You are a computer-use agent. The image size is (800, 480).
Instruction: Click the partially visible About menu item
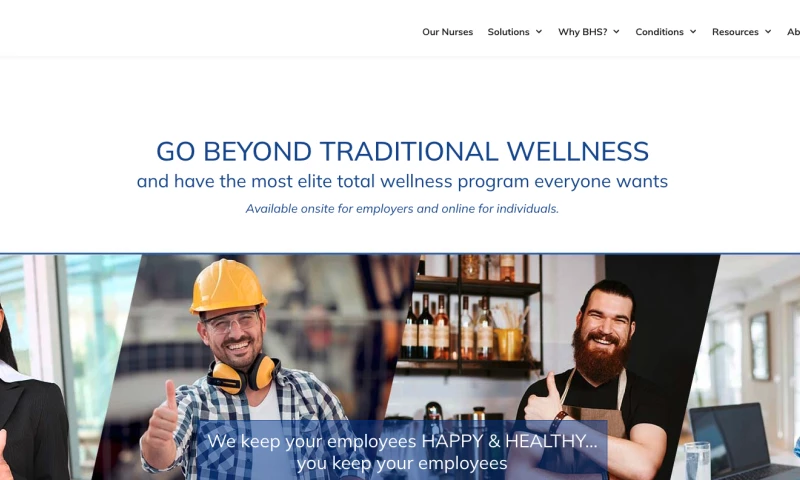[793, 32]
